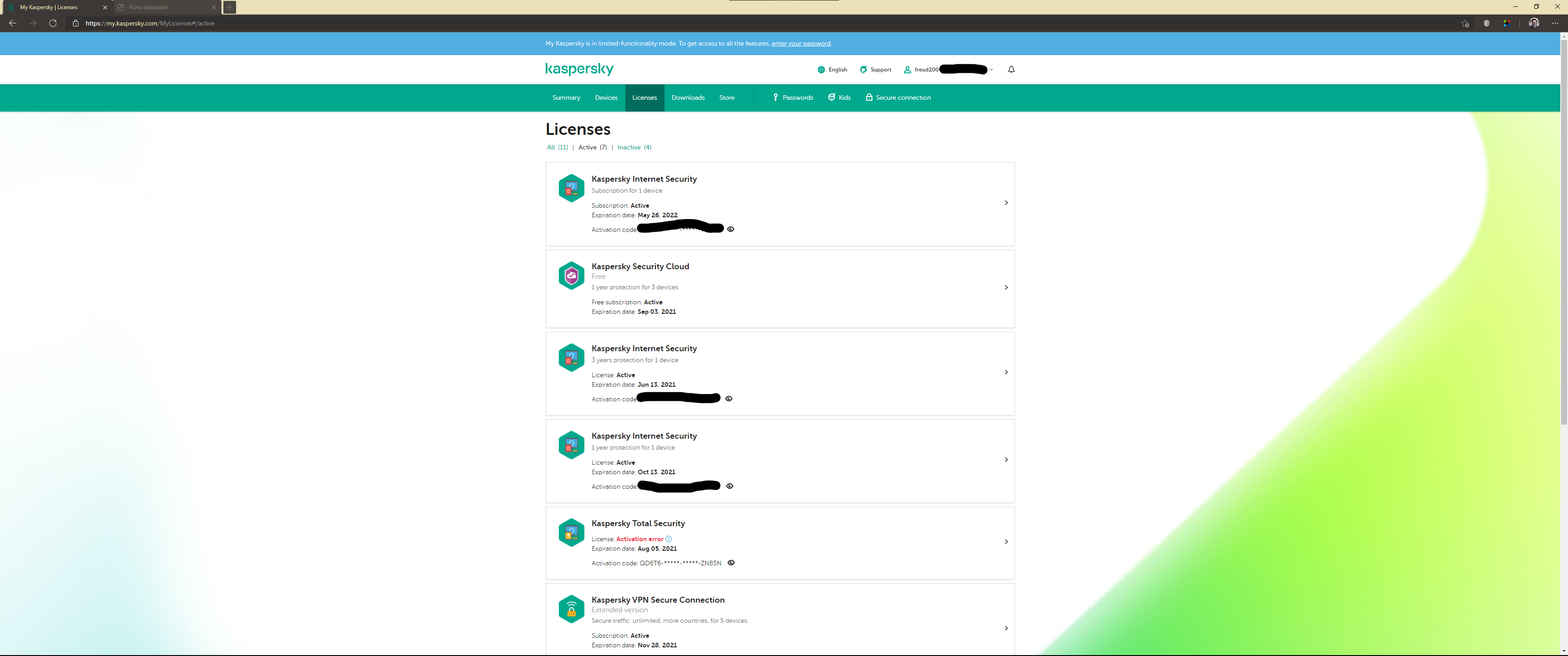
Task: Reload page with browser refresh icon
Action: [x=53, y=23]
